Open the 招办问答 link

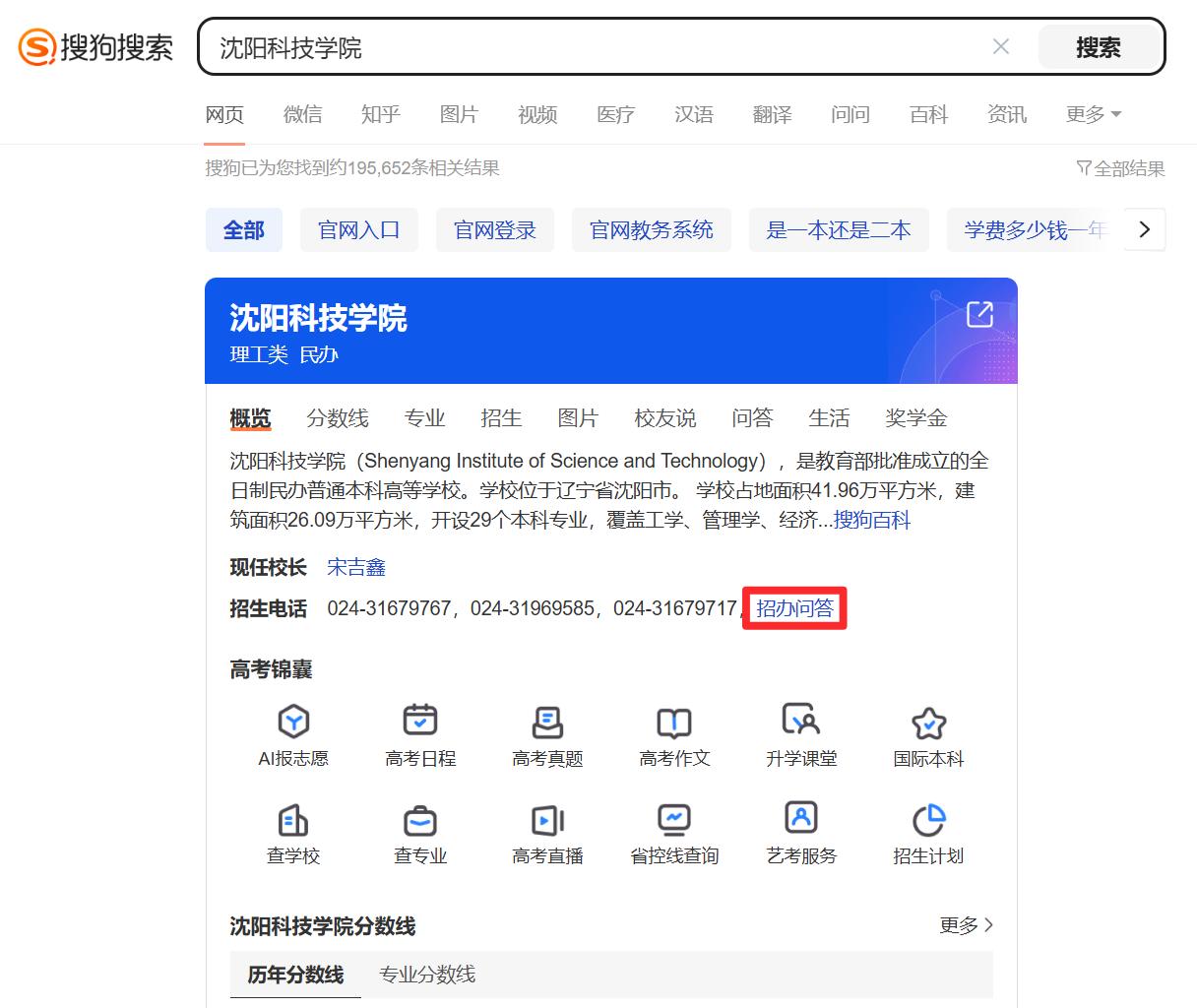coord(794,608)
